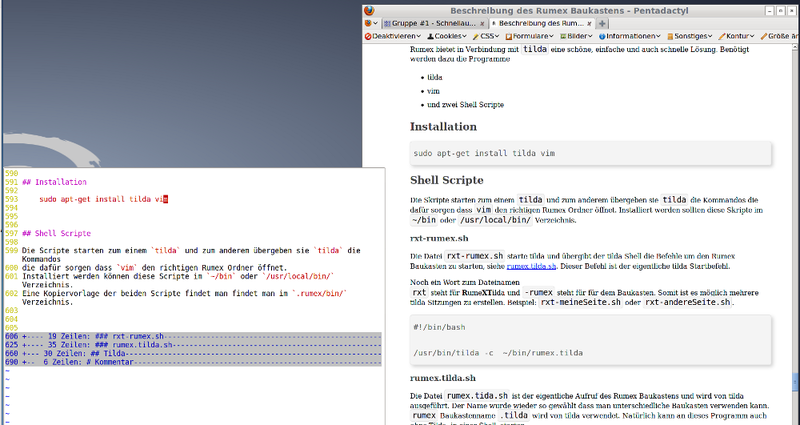Open the vim fold '35 Zeilen: ### rumex.tilda.sh'

tap(193, 345)
